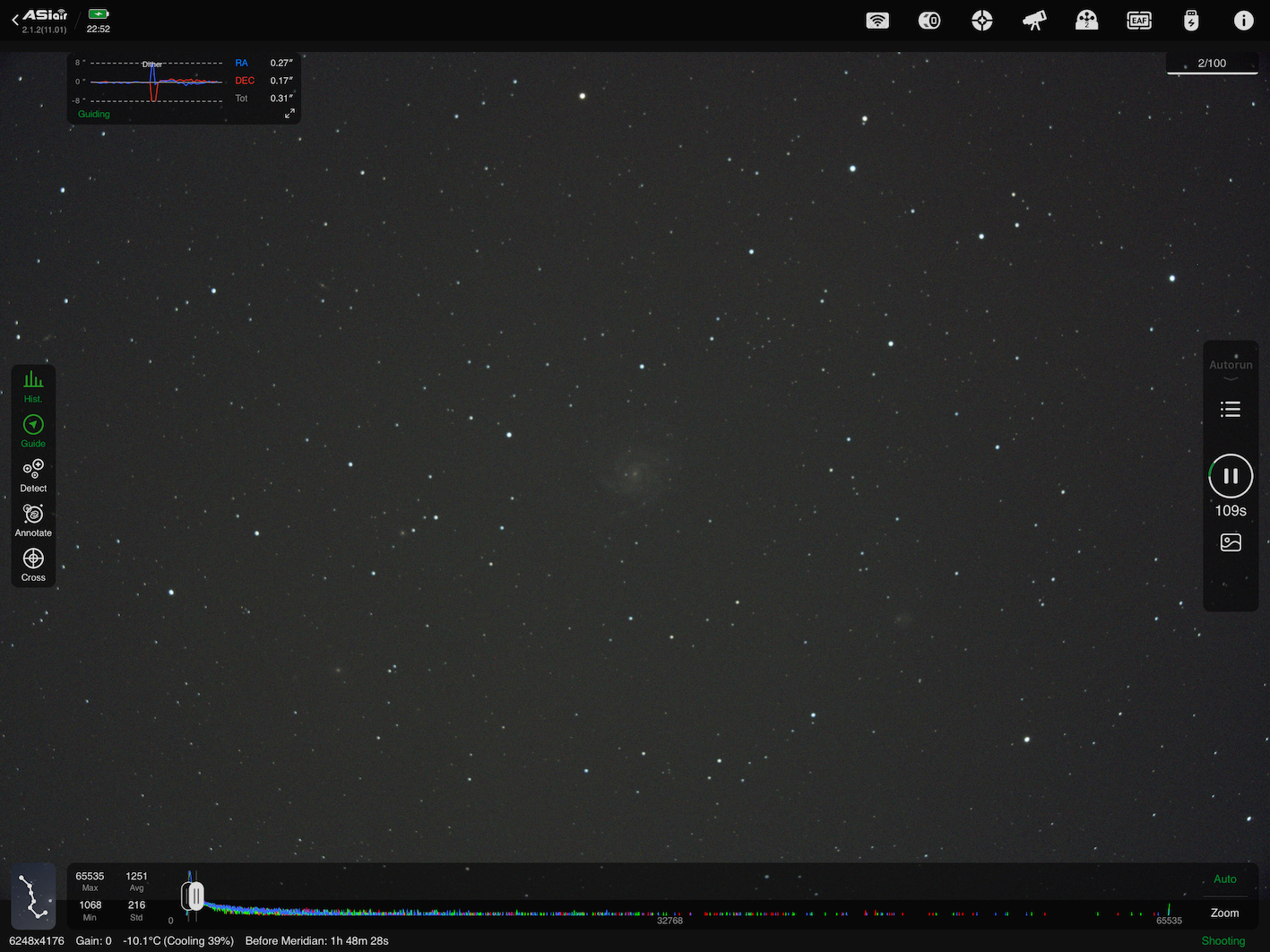
Task: Open the info about icon
Action: click(1243, 21)
